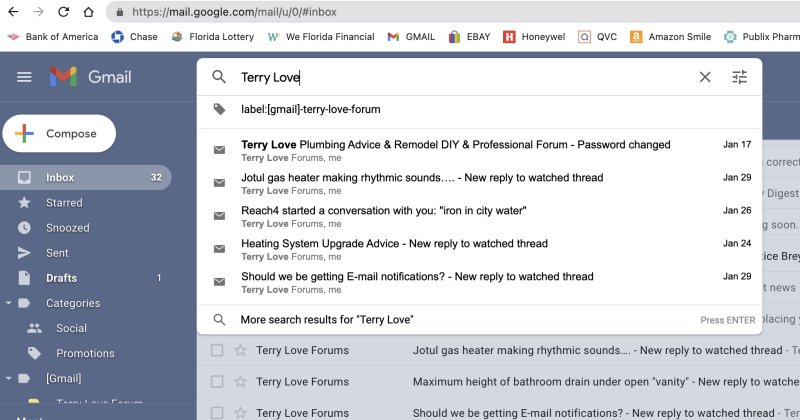The image size is (800, 420).
Task: Click magnifier icon beside More search results
Action: click(x=219, y=320)
